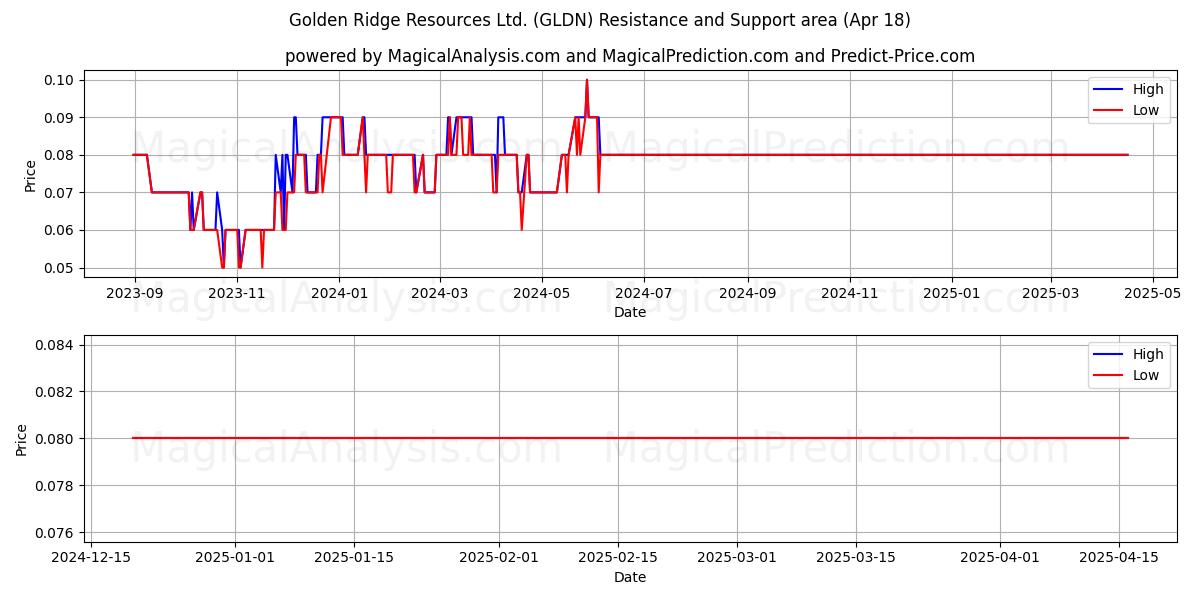Viewport: 1200px width, 600px height.
Task: Click the 'Date' x-axis label of bottom chart
Action: [x=630, y=577]
